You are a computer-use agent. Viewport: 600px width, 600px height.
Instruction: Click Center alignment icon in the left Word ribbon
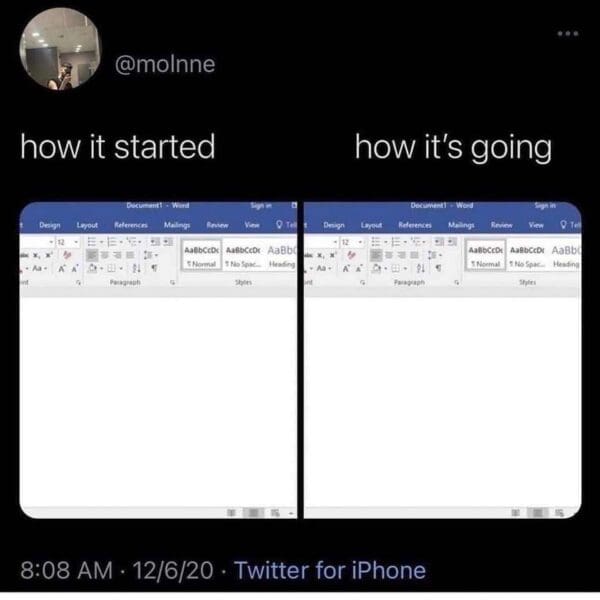105,254
